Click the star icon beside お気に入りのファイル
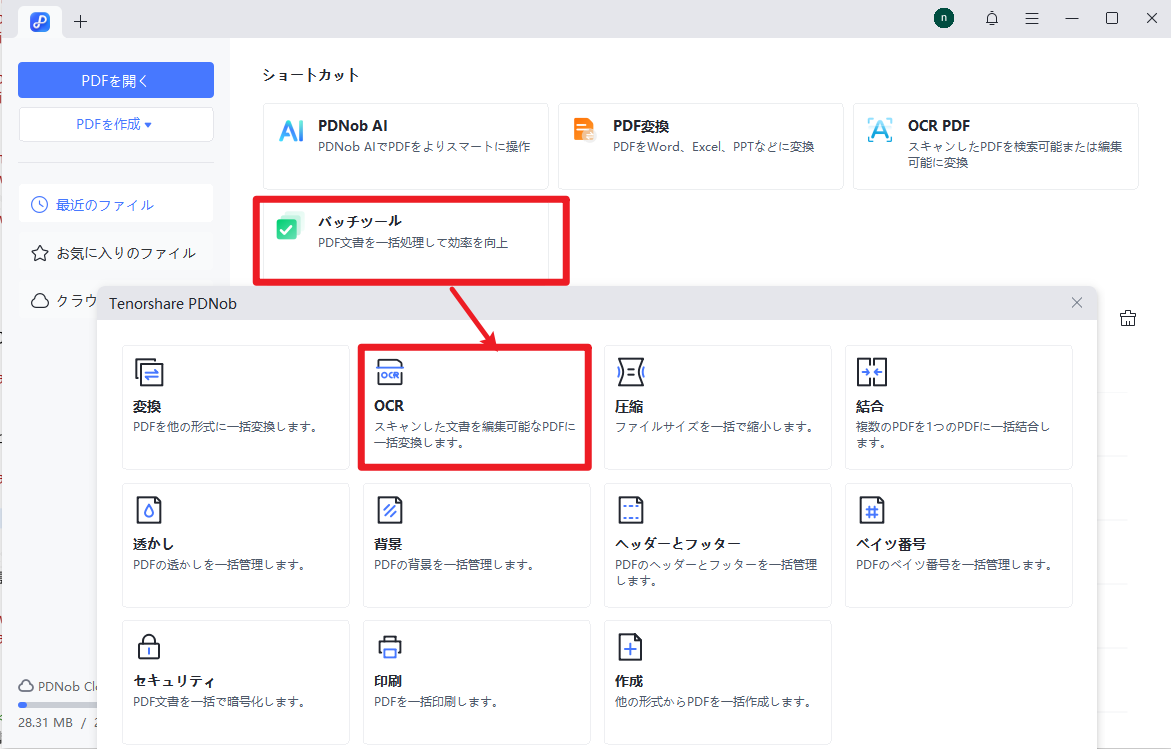 point(40,253)
